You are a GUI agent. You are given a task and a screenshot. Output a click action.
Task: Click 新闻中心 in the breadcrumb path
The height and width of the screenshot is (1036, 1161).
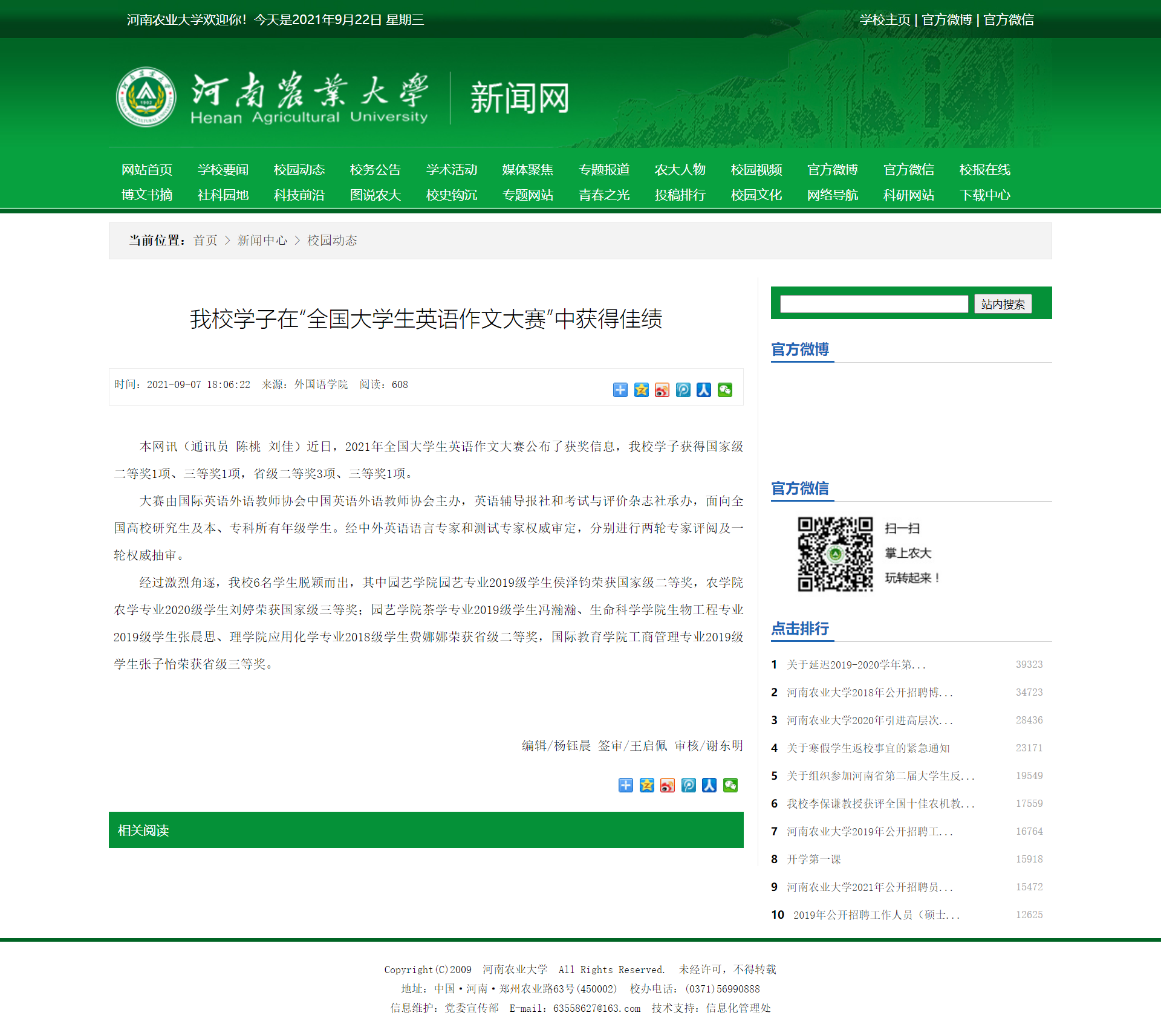tap(262, 241)
